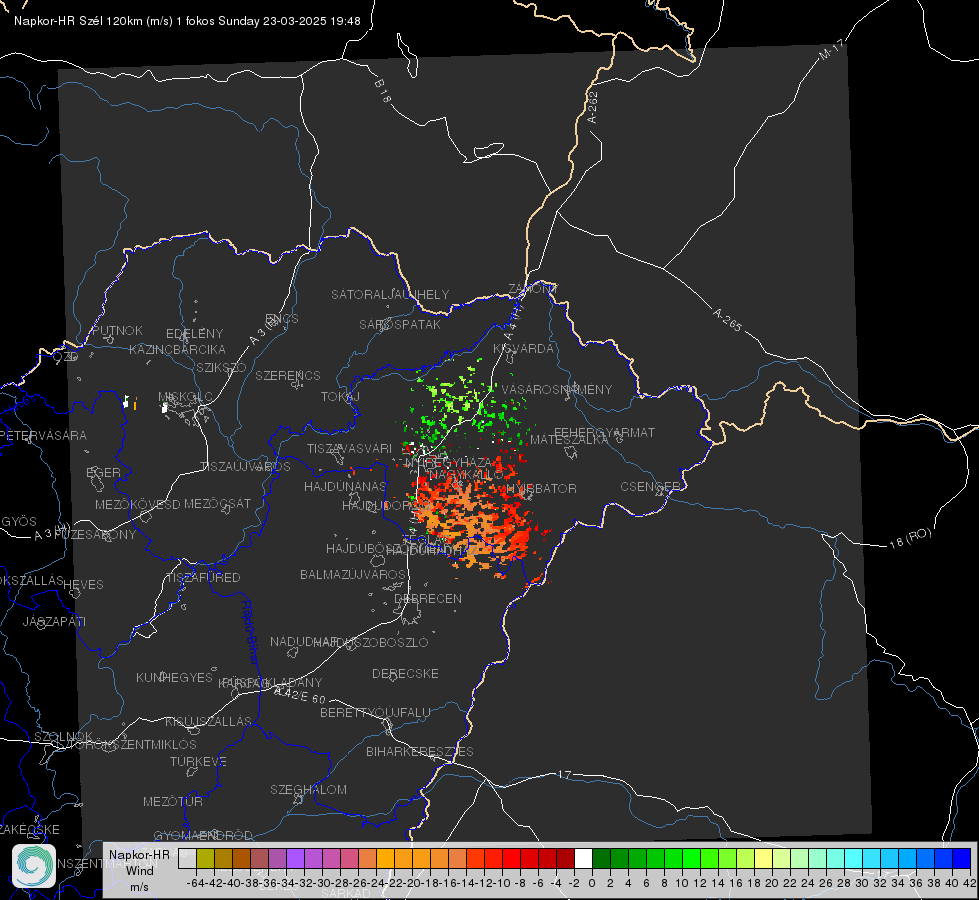Click the swirl logo icon in the bottom-left corner

tap(34, 866)
